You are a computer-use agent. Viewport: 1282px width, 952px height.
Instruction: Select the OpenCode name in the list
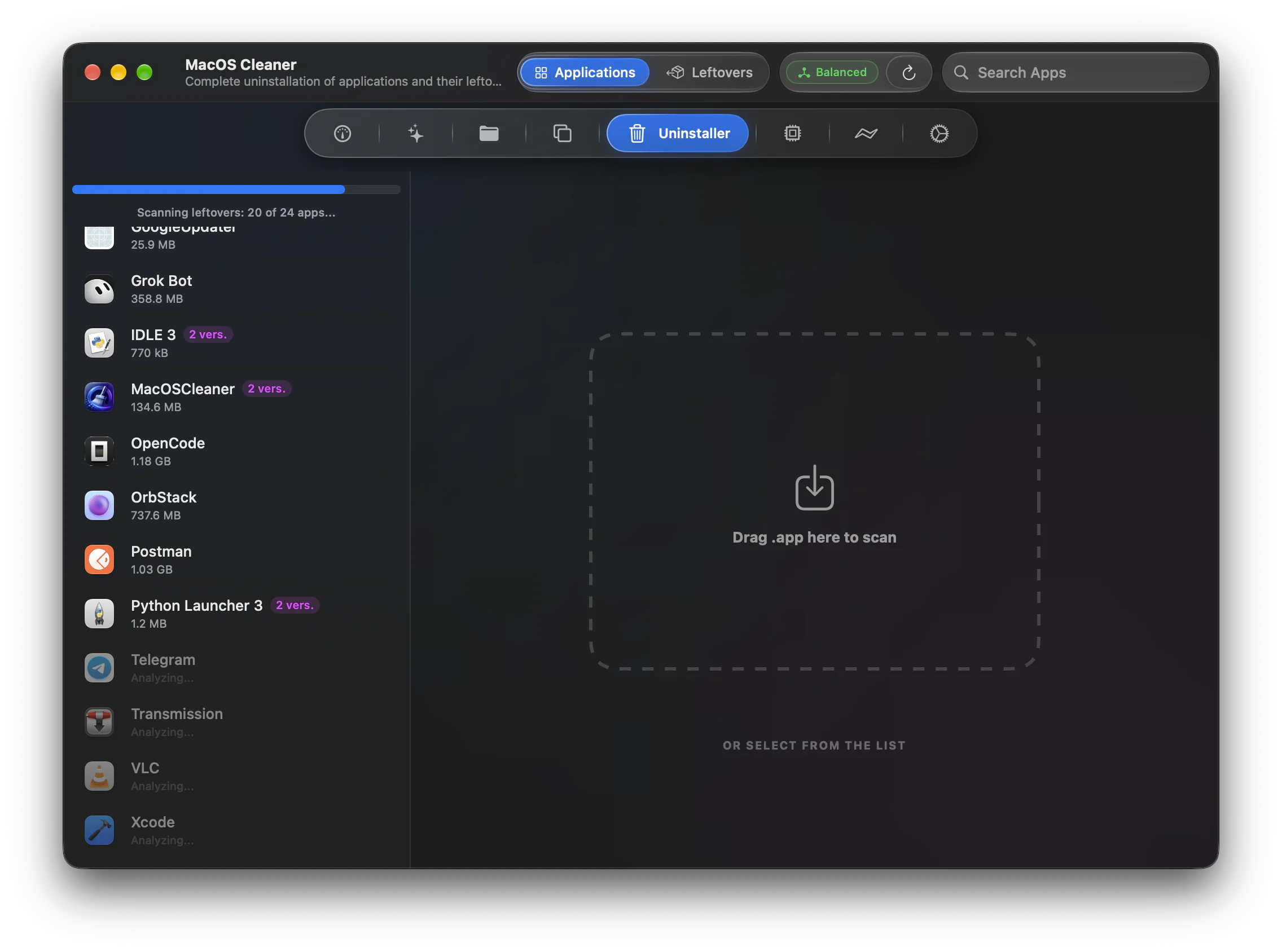tap(168, 443)
